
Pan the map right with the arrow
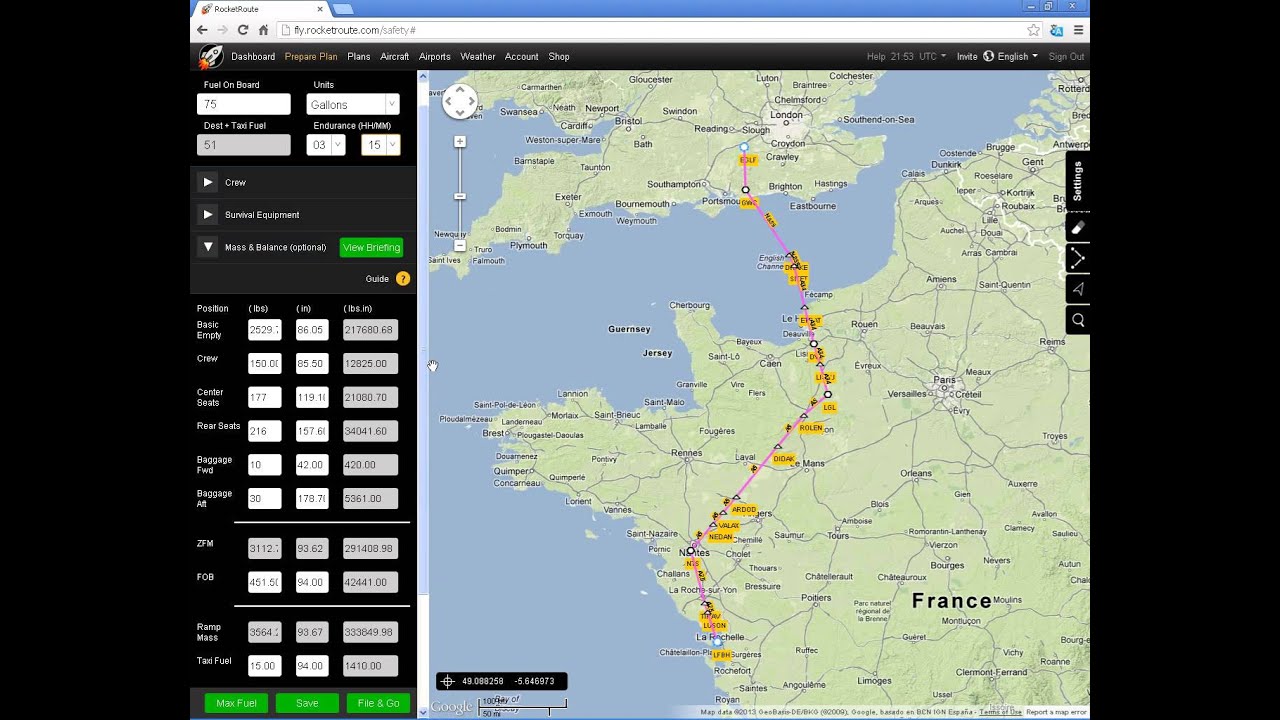pyautogui.click(x=471, y=101)
